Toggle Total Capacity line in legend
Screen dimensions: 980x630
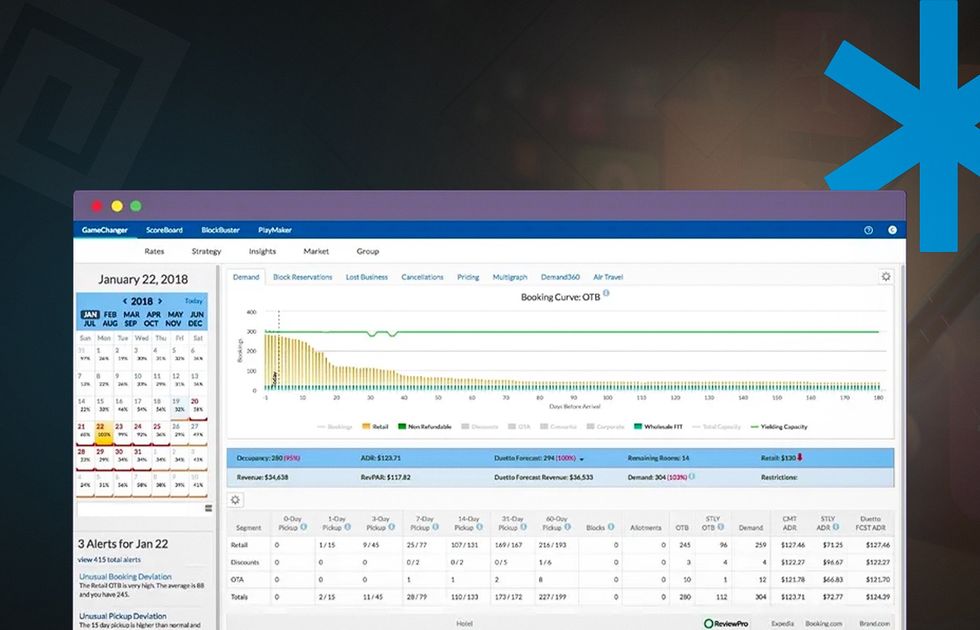[x=716, y=427]
